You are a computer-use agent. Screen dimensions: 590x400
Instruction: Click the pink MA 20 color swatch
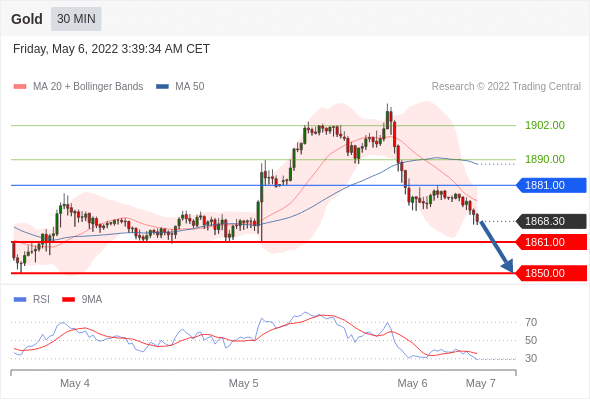tap(20, 87)
